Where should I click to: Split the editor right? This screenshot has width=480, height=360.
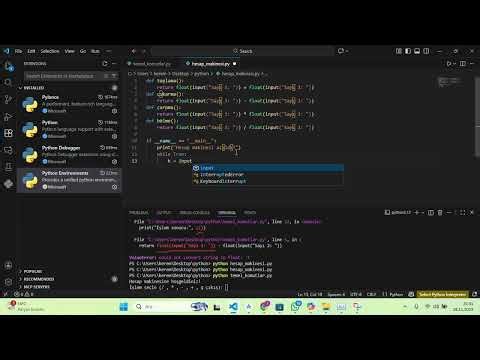[463, 63]
